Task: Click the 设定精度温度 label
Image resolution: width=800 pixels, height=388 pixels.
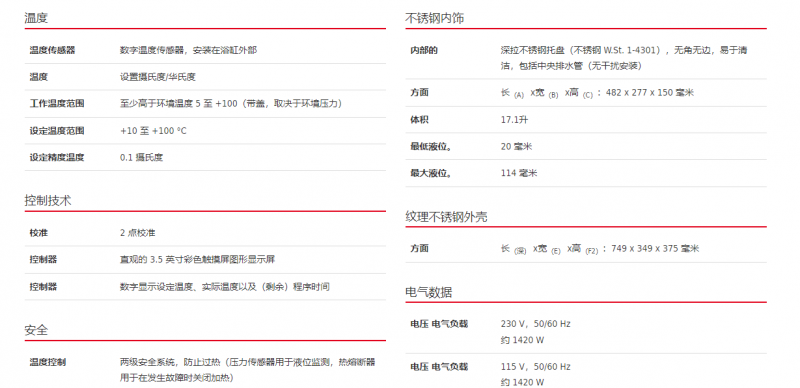Action: (x=57, y=158)
